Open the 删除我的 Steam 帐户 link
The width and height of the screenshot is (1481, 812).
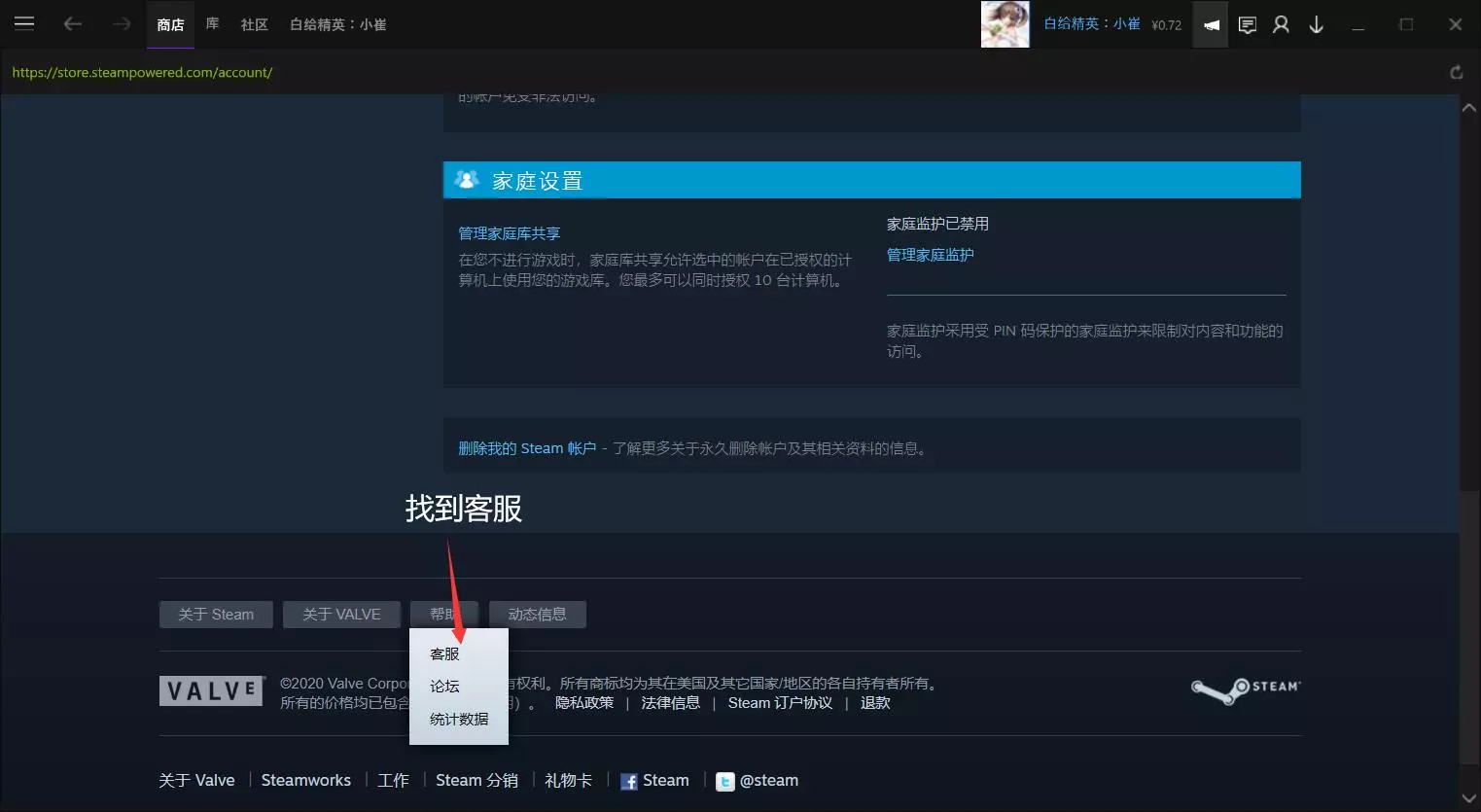pos(527,448)
